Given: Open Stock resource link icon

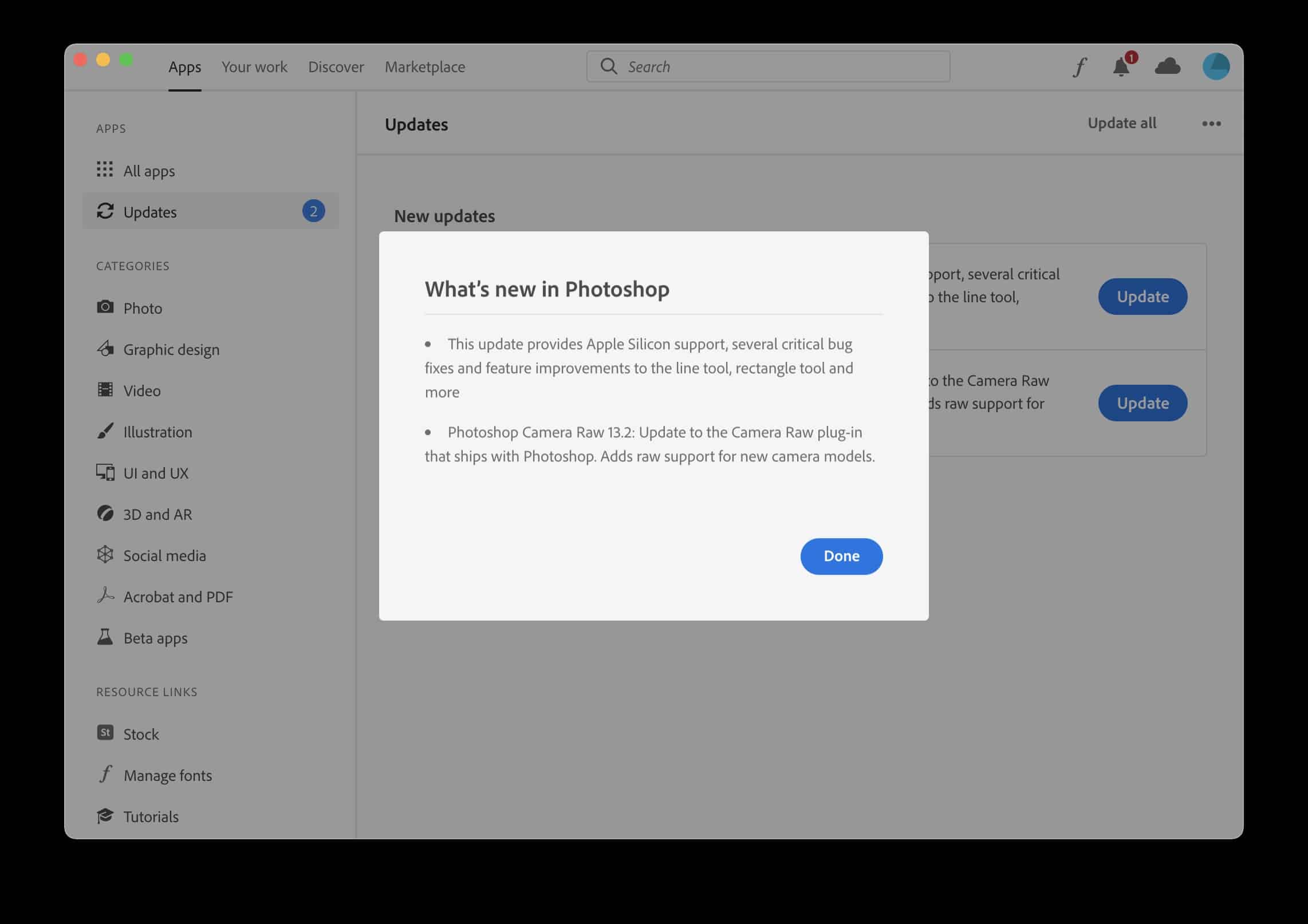Looking at the screenshot, I should coord(105,733).
